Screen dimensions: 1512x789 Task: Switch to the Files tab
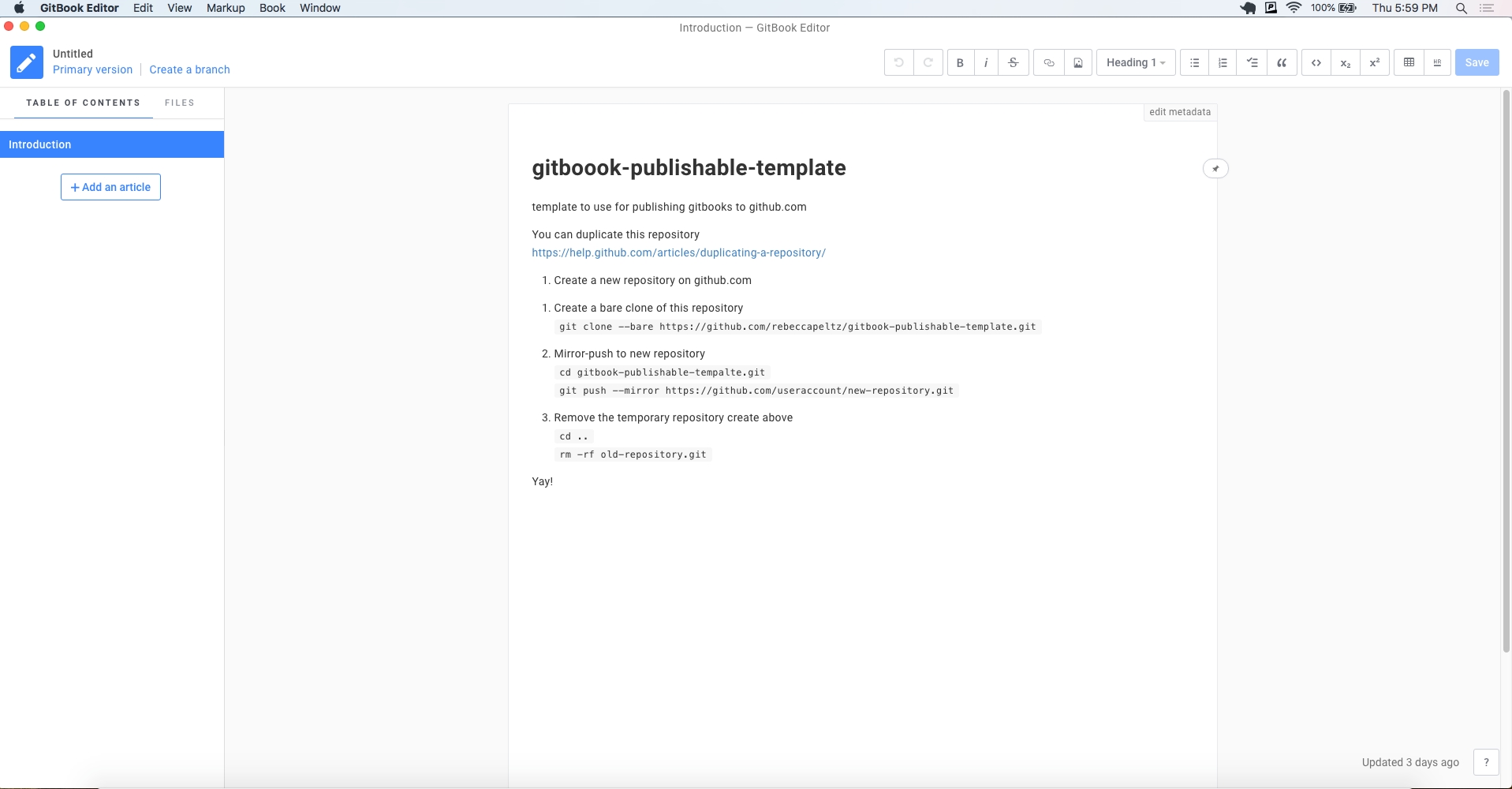click(179, 103)
